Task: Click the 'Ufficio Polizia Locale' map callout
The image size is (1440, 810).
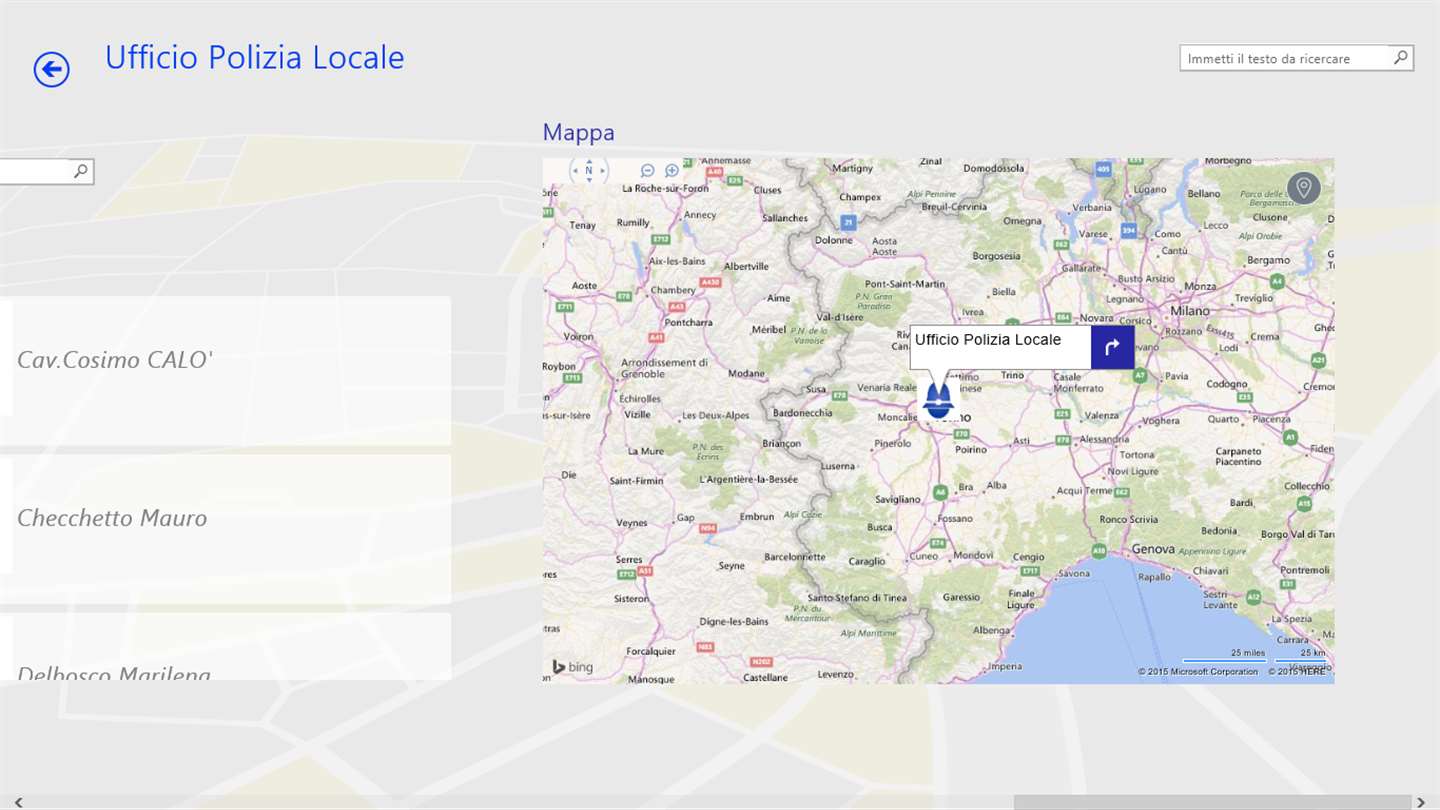Action: pos(999,347)
